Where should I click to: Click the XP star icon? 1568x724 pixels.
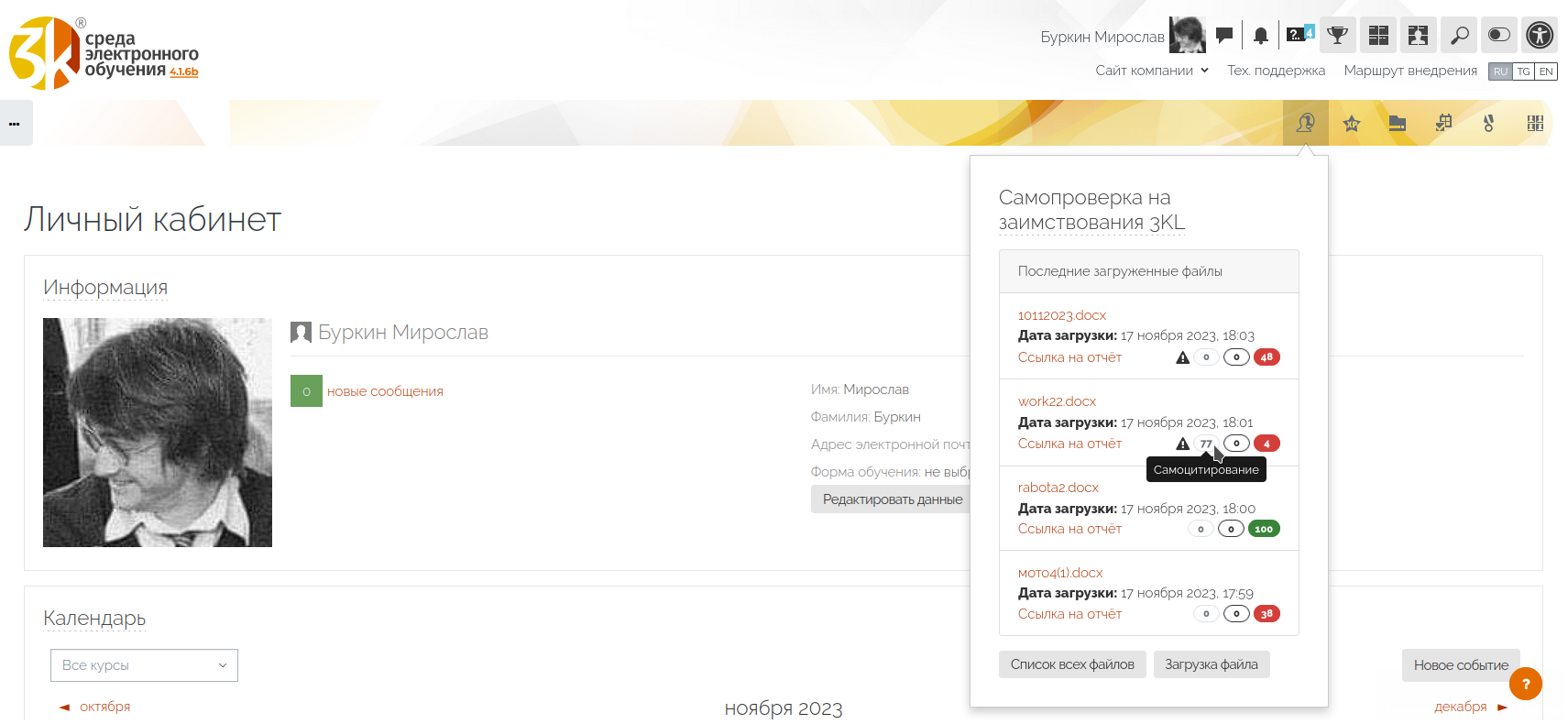(1352, 124)
